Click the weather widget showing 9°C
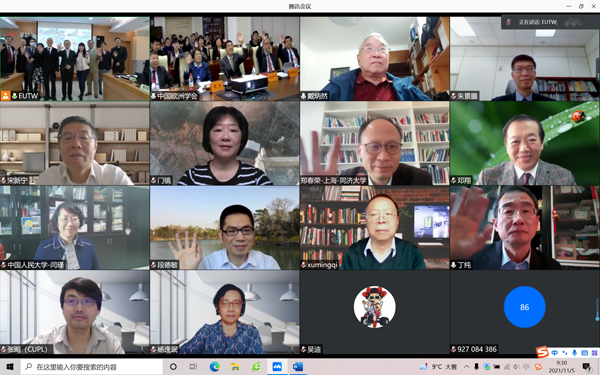Image resolution: width=600 pixels, height=375 pixels. (x=438, y=367)
